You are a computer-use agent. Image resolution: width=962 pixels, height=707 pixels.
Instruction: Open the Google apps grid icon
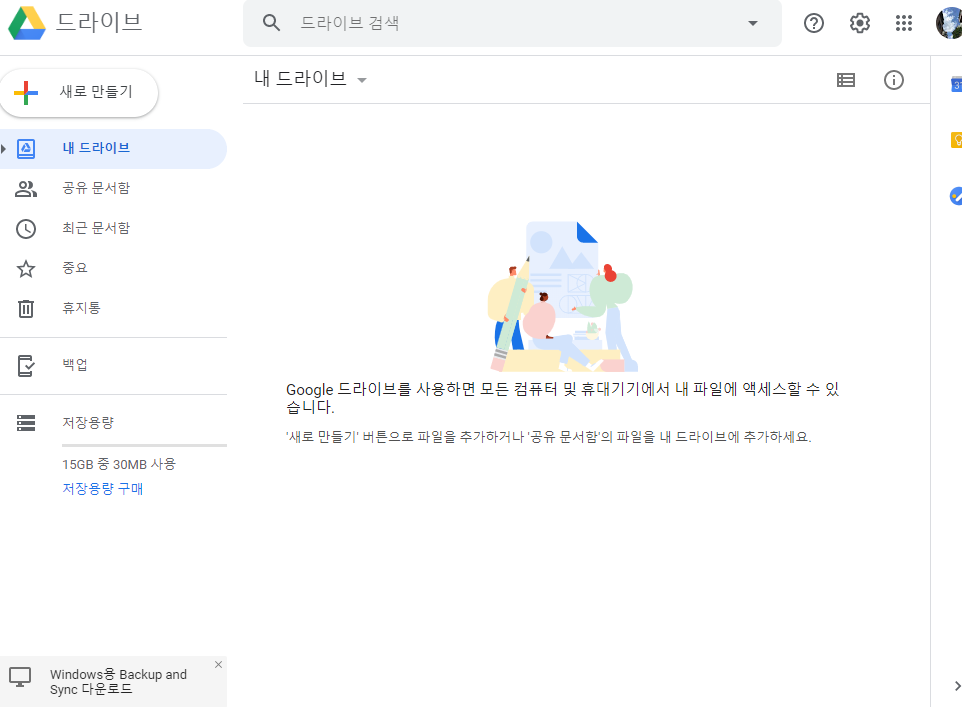click(904, 23)
